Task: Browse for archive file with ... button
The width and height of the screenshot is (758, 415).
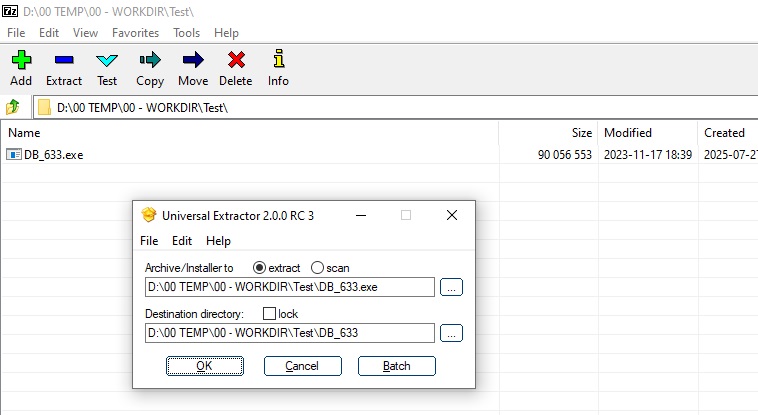Action: [x=452, y=287]
